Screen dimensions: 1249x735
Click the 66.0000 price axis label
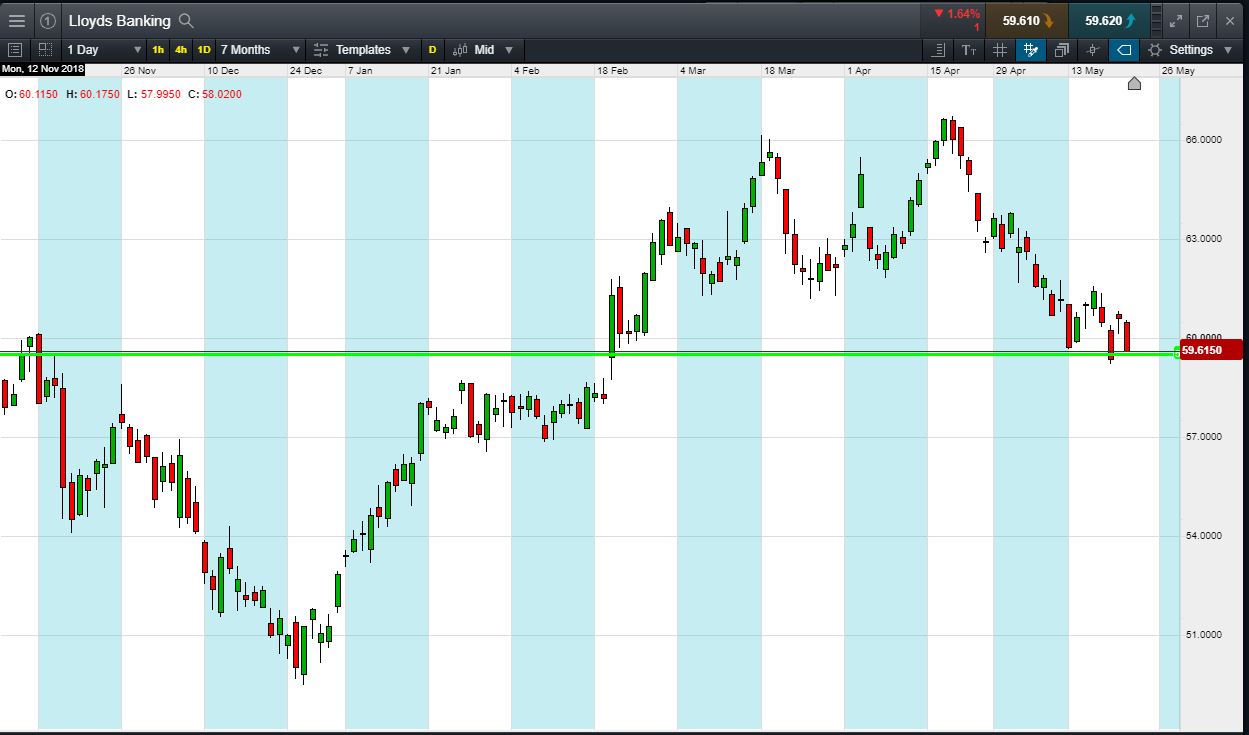[x=1205, y=140]
